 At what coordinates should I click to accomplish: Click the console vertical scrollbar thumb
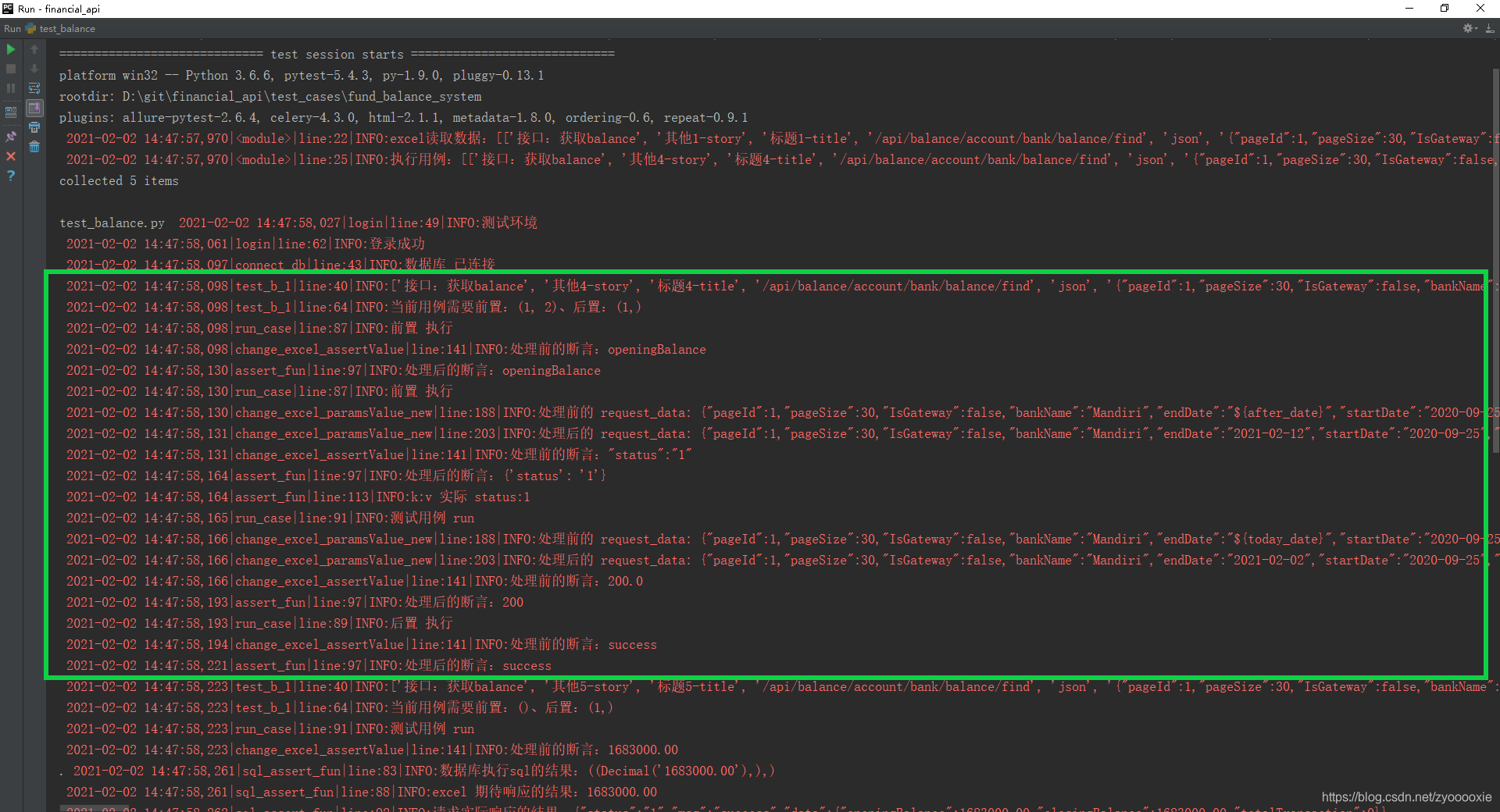(x=1495, y=261)
